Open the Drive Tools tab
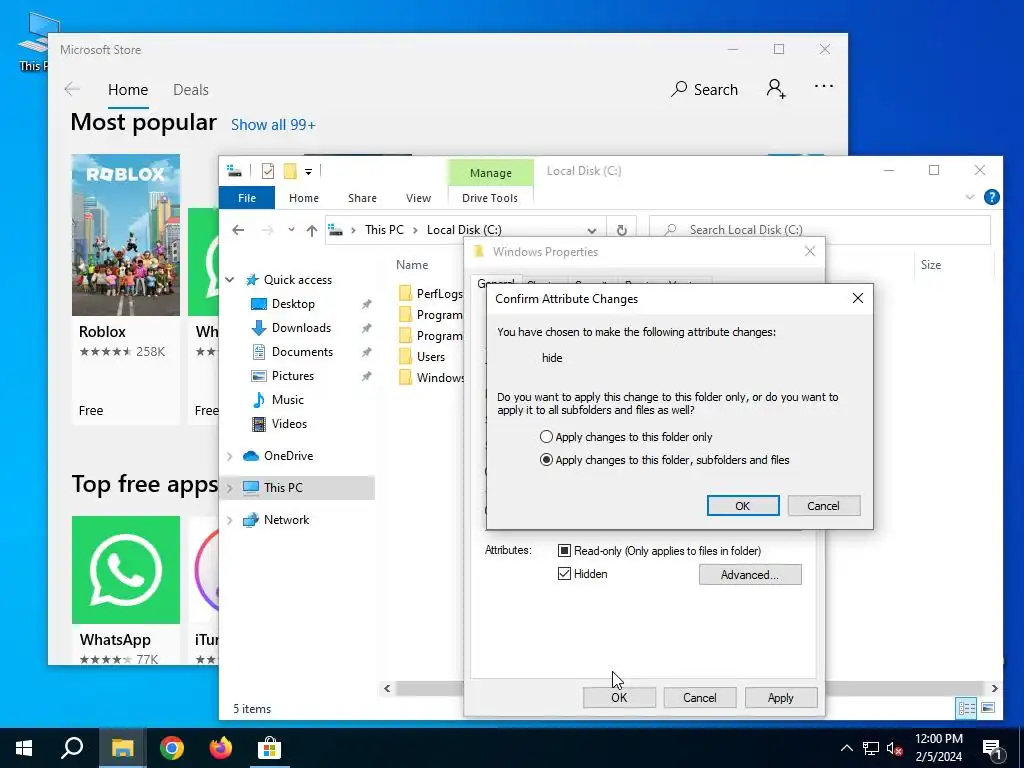 (490, 198)
